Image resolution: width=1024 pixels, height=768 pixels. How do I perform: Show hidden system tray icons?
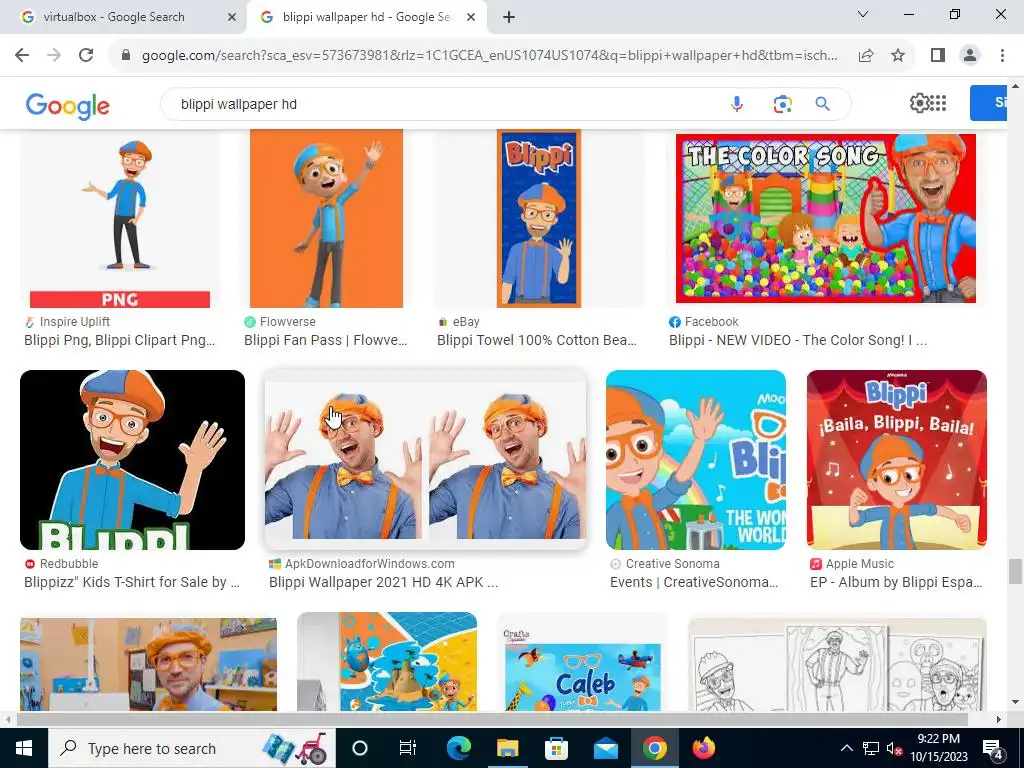(x=846, y=748)
